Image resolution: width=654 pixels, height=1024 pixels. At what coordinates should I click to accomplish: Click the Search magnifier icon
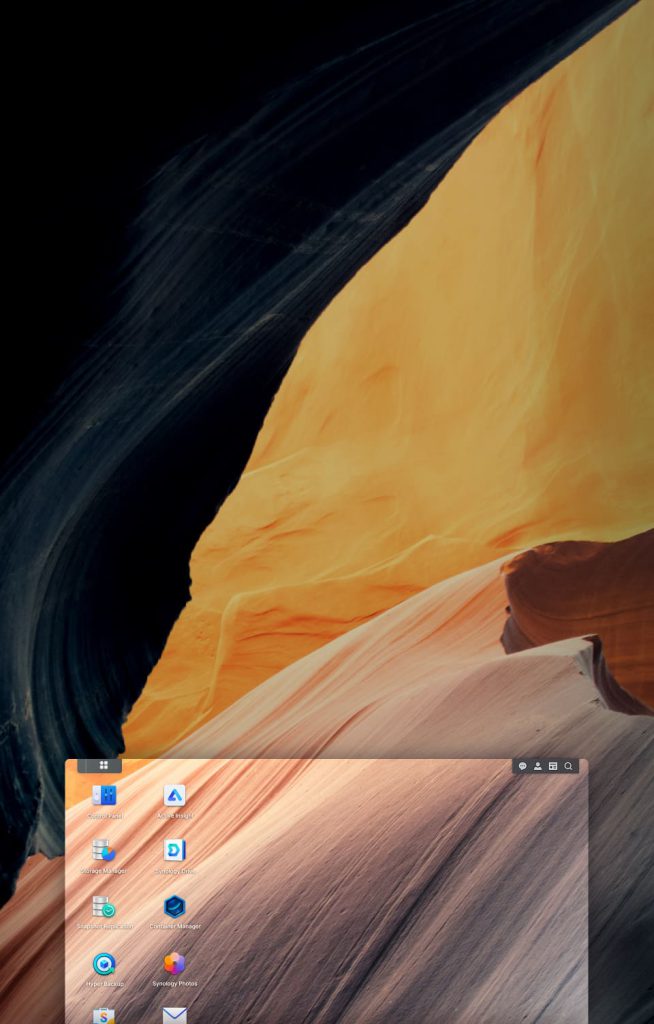click(568, 766)
